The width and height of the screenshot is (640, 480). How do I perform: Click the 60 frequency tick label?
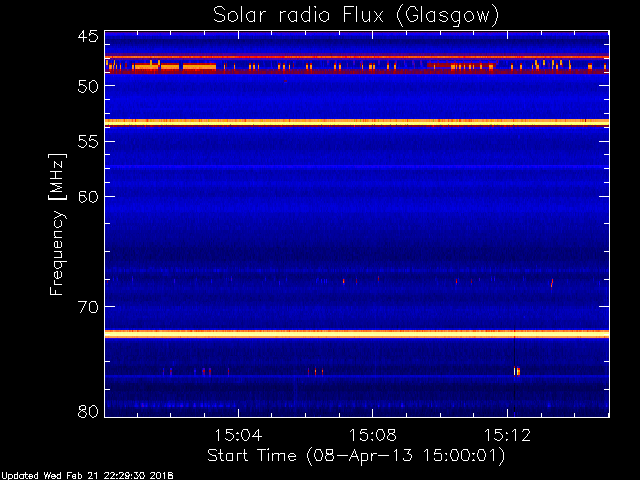pos(88,197)
